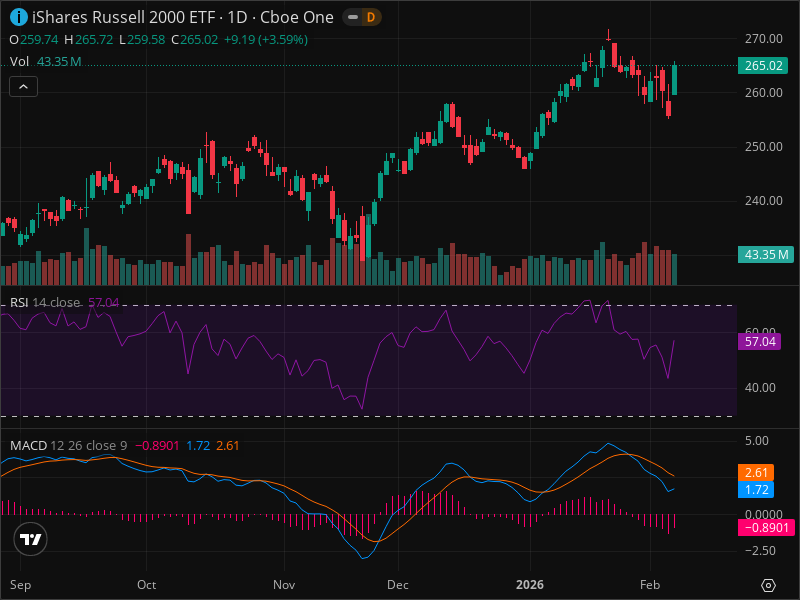The width and height of the screenshot is (800, 600).
Task: Open chart settings gear icon
Action: 768,585
